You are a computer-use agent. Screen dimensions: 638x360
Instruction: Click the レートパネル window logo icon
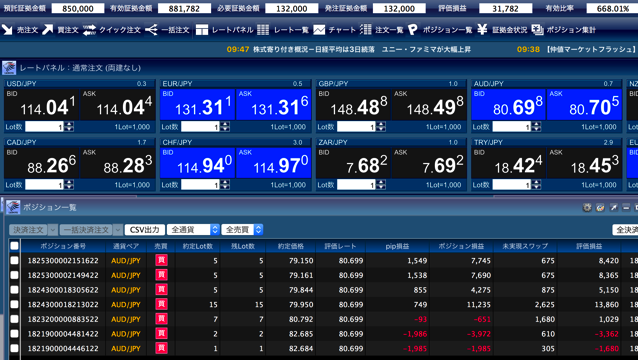tap(9, 68)
